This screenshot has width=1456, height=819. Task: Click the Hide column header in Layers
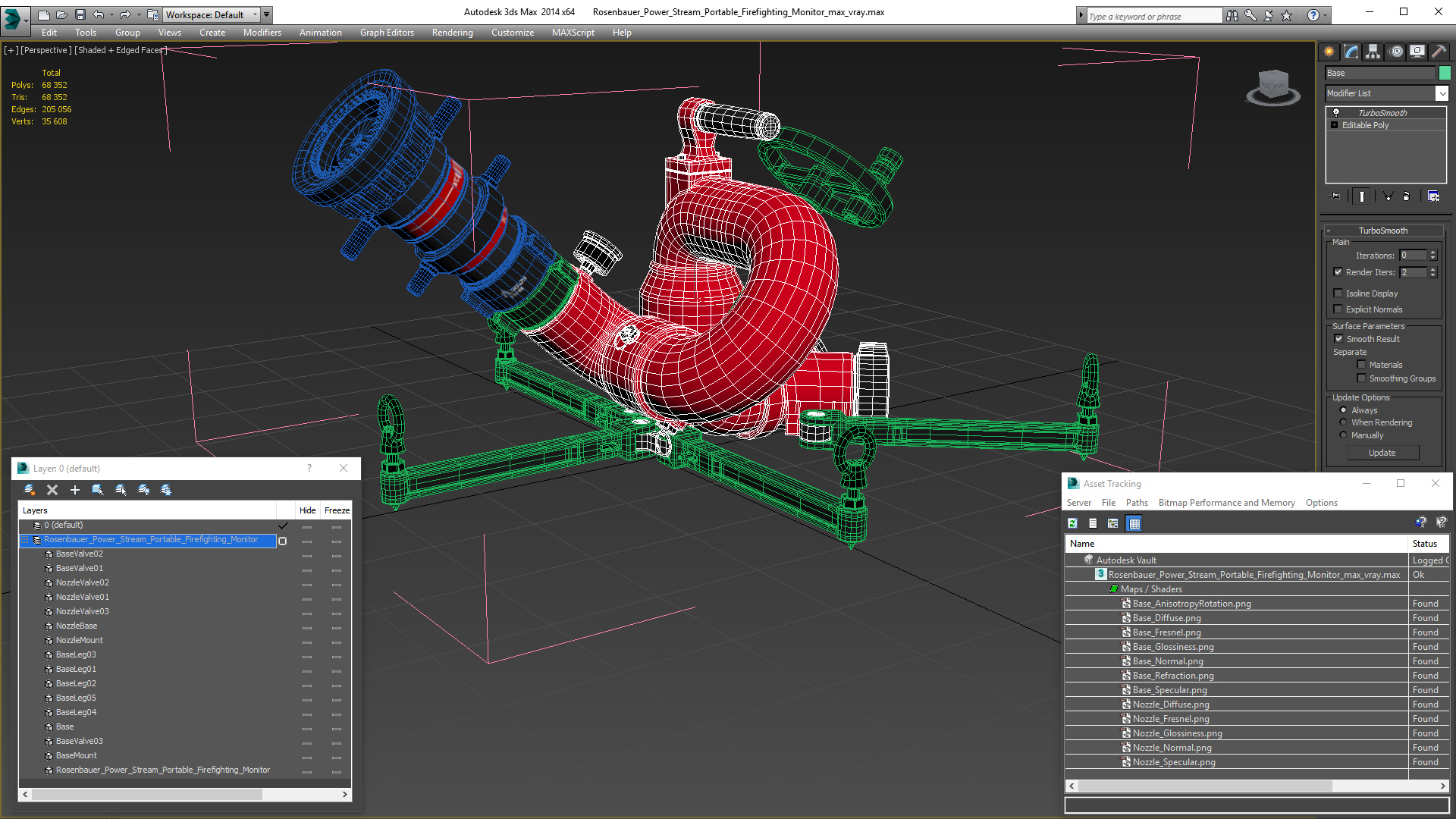[x=307, y=510]
